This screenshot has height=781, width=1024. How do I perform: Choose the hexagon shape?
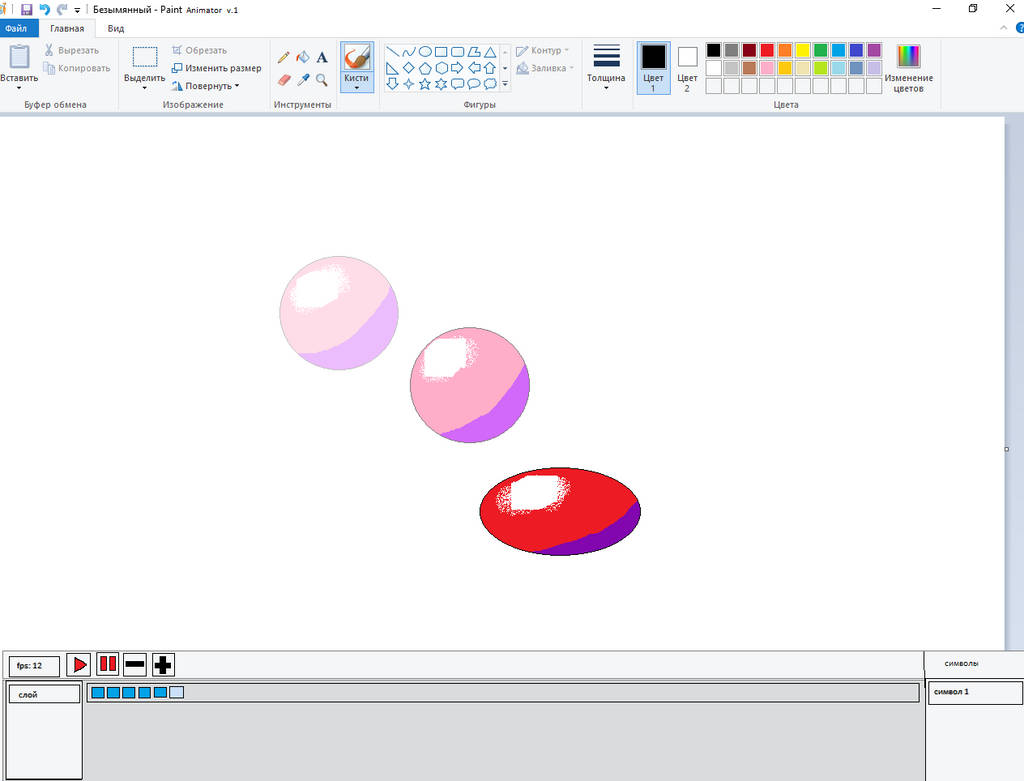click(x=441, y=68)
